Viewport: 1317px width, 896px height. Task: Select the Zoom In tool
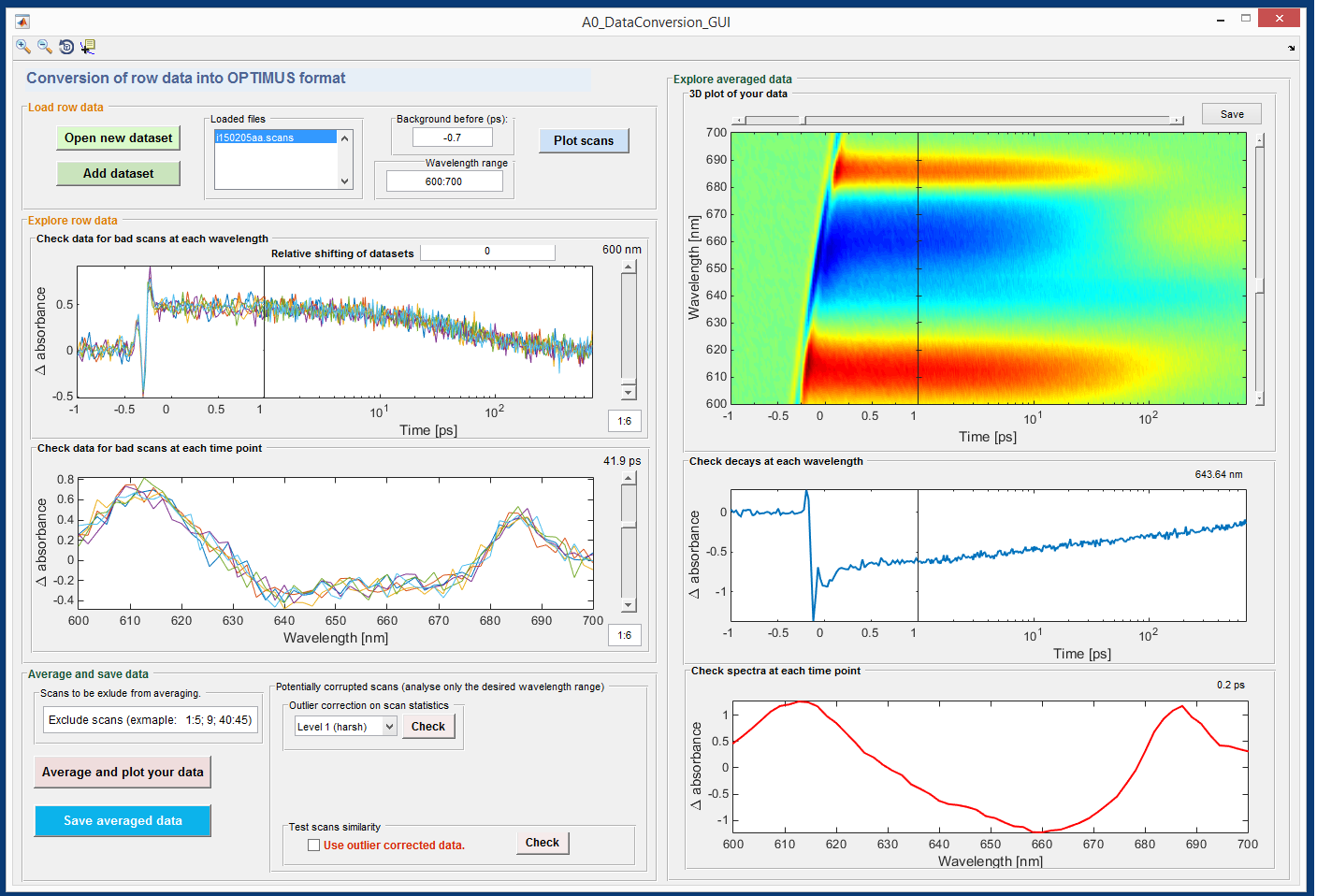[23, 46]
